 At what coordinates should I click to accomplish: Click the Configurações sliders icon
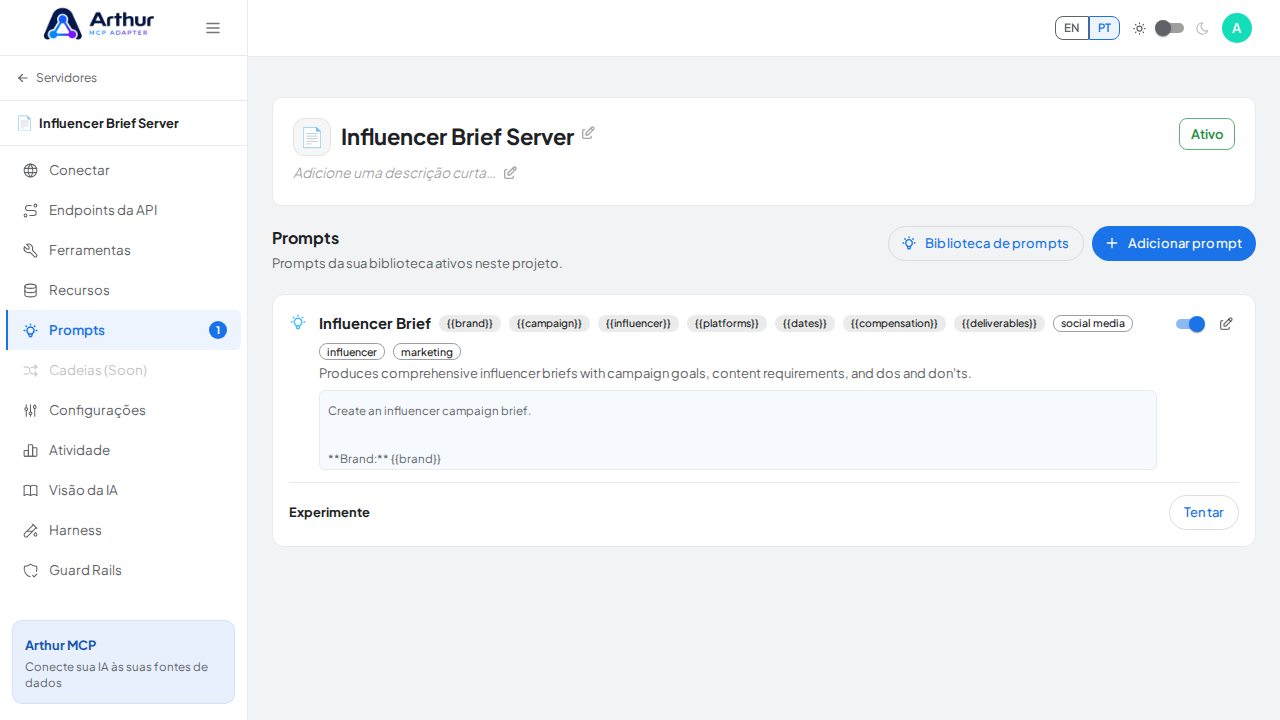pyautogui.click(x=30, y=410)
